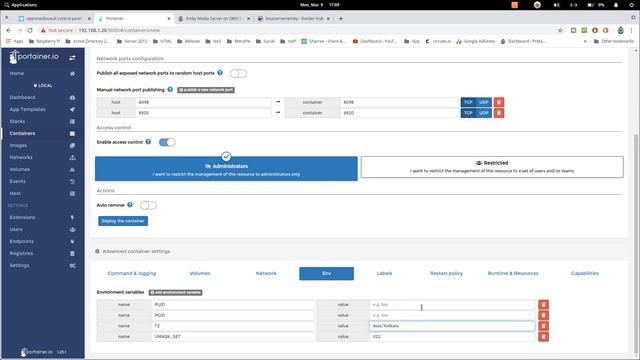
Task: Open Stacks in the sidebar
Action: (x=17, y=121)
